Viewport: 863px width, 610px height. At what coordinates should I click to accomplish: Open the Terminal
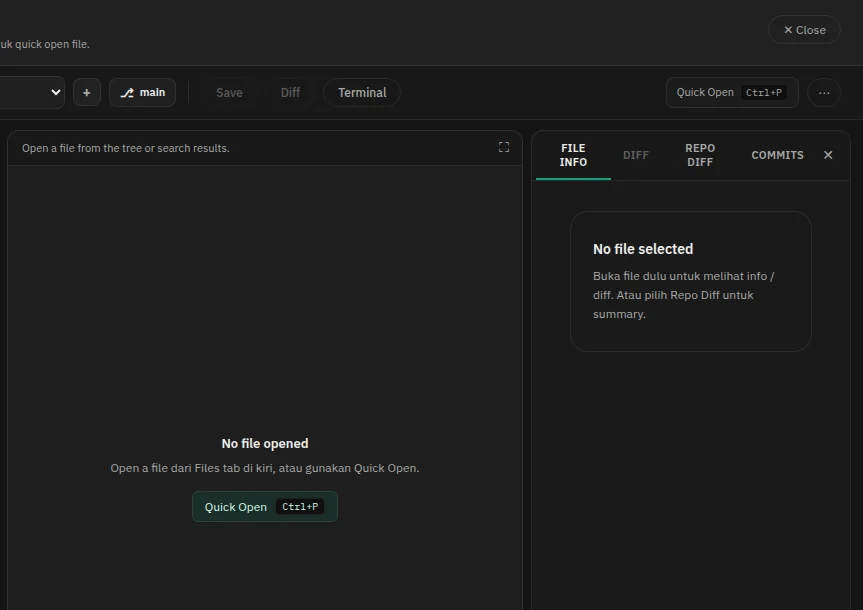[362, 92]
